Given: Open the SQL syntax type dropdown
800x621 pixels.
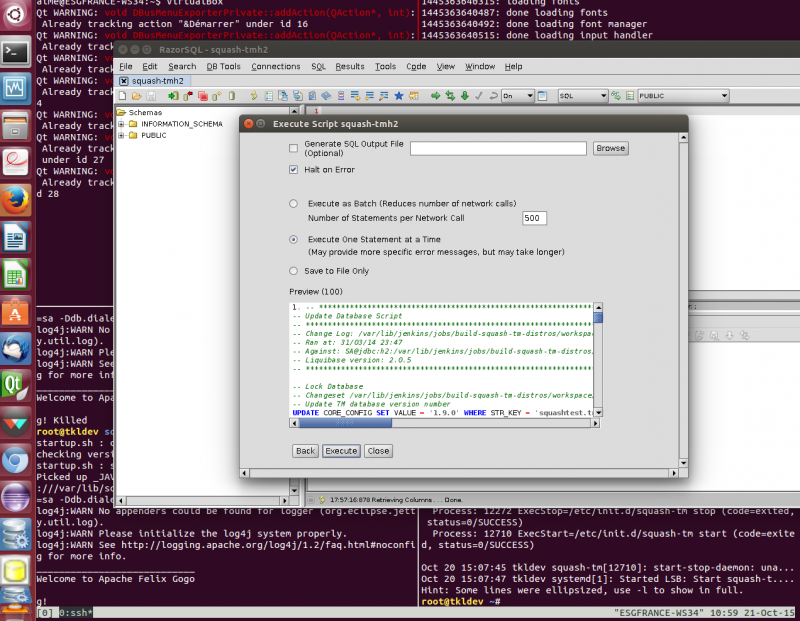Looking at the screenshot, I should (582, 96).
